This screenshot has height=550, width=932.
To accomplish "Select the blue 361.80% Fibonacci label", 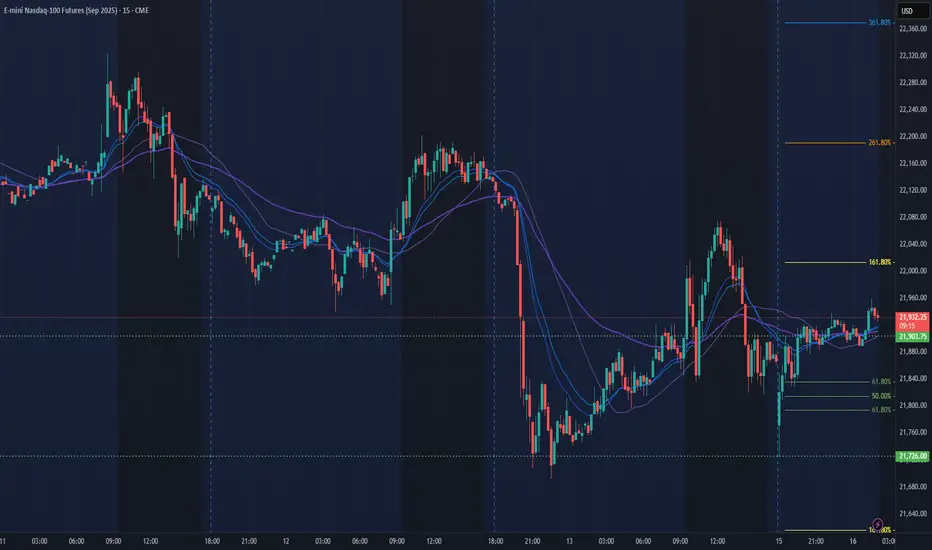I will pyautogui.click(x=880, y=23).
